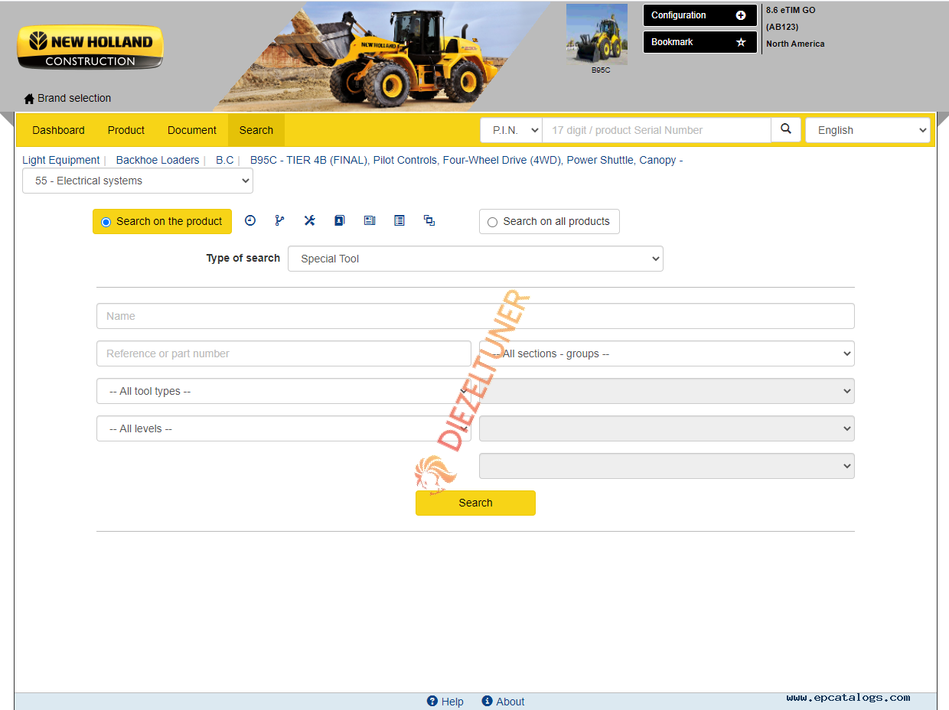Click the Configuration button

[700, 15]
